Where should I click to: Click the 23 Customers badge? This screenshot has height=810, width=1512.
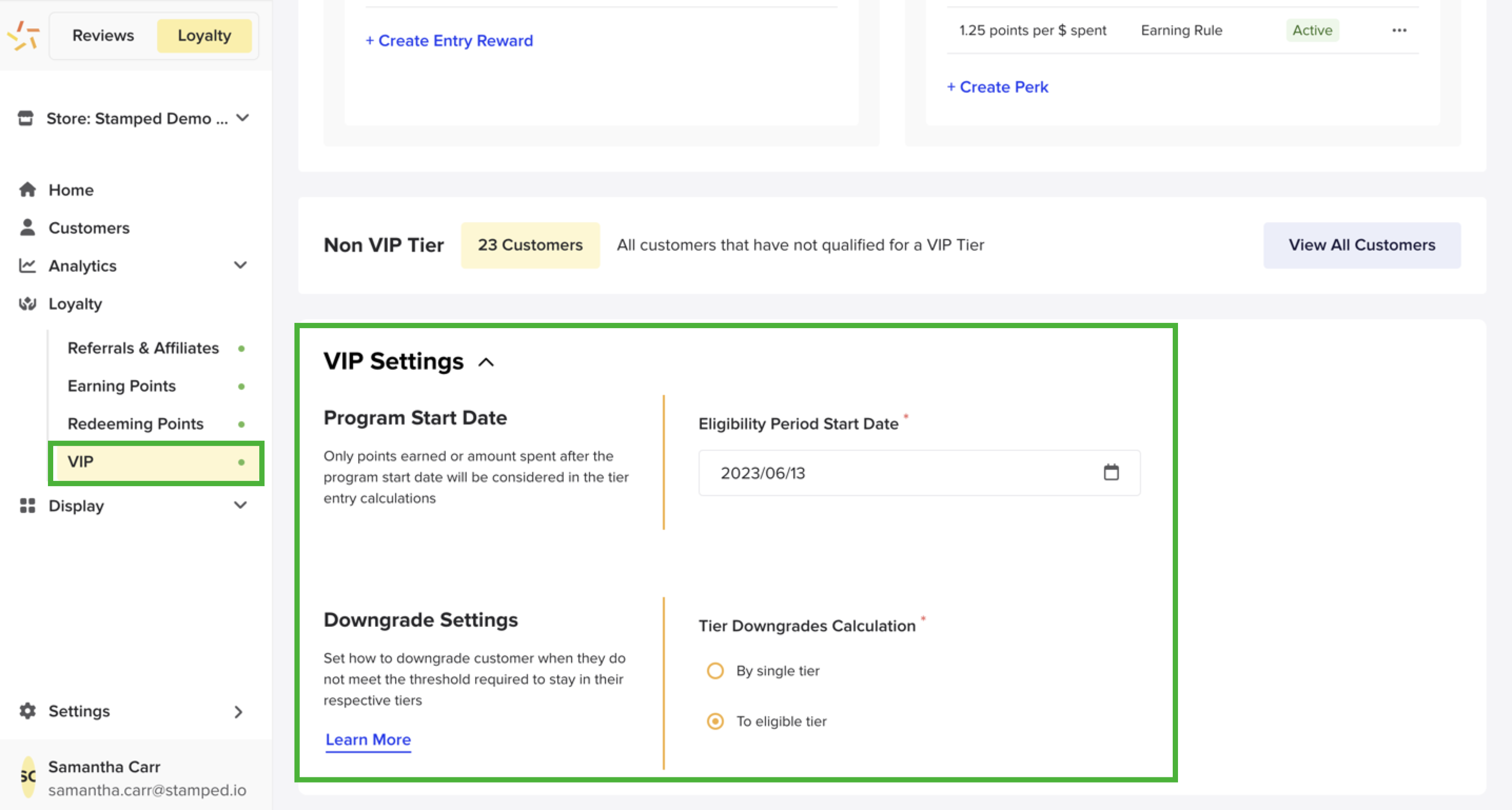pyautogui.click(x=530, y=245)
